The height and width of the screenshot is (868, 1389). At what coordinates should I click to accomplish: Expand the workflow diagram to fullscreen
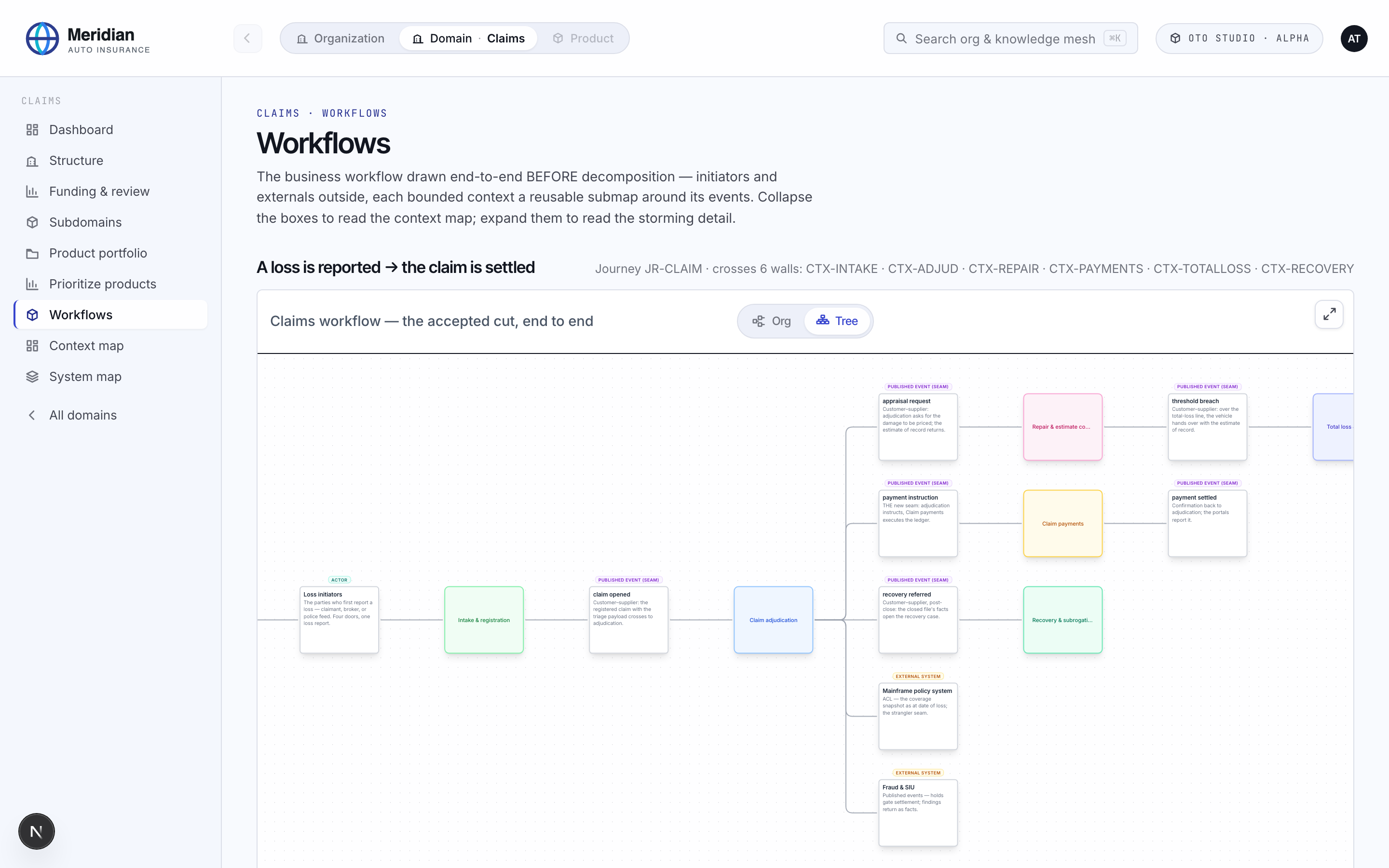pos(1329,314)
